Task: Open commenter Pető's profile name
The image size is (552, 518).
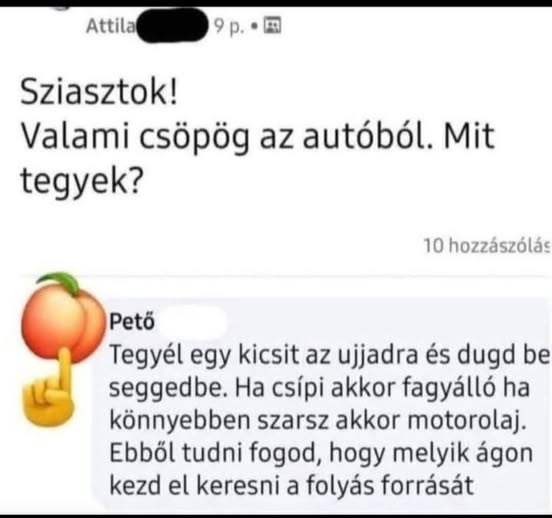Action: click(132, 321)
